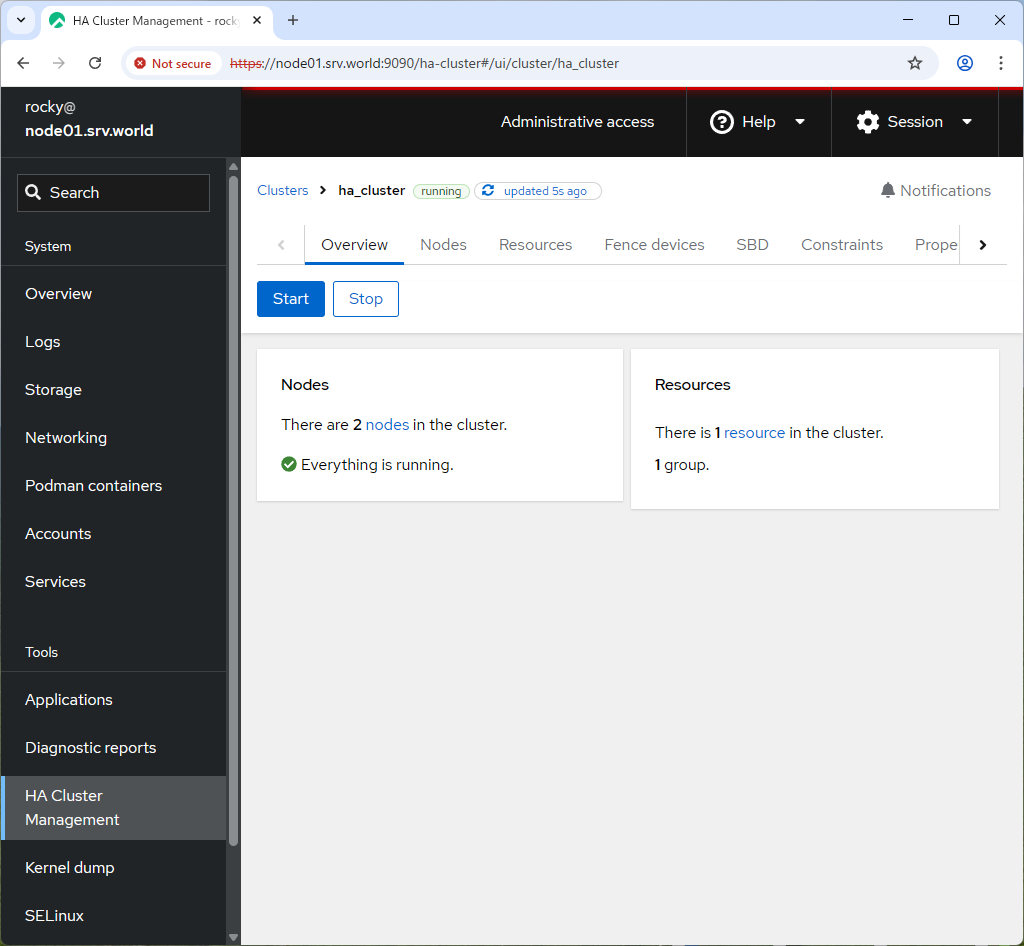
Task: Switch to the Fence devices tab
Action: coord(654,244)
